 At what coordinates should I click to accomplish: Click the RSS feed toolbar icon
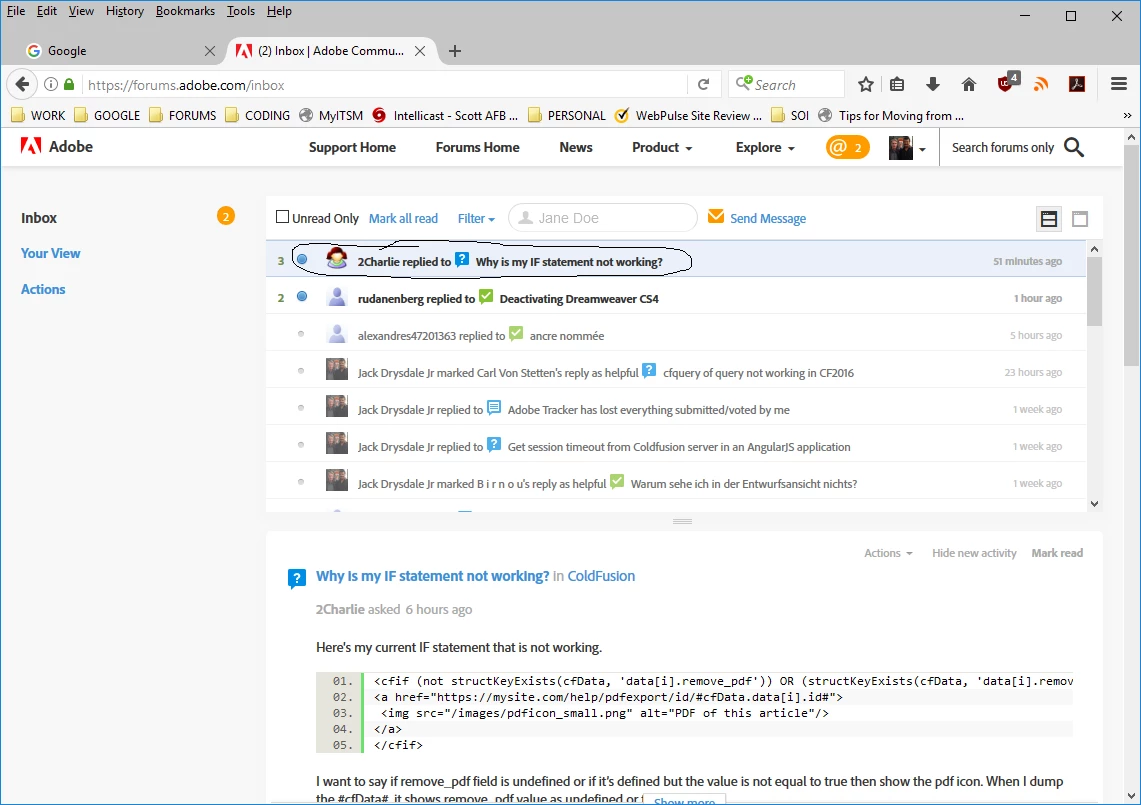pyautogui.click(x=1041, y=84)
